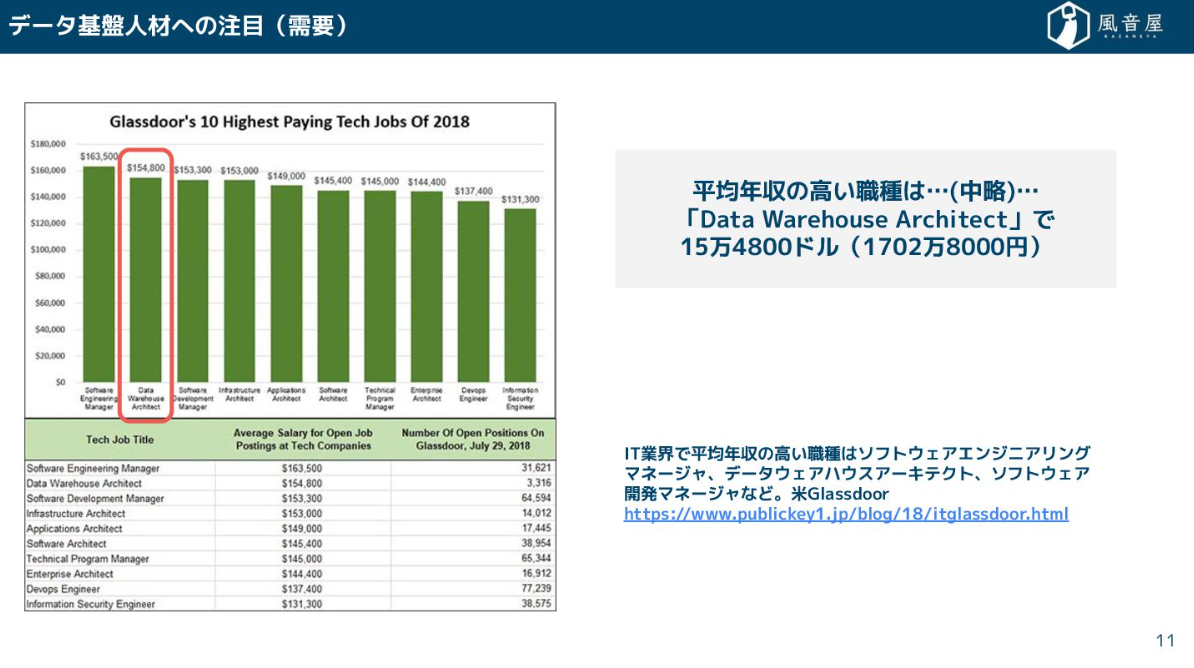This screenshot has height=668, width=1194.
Task: Click the Information Security Engineer bar
Action: 520,294
